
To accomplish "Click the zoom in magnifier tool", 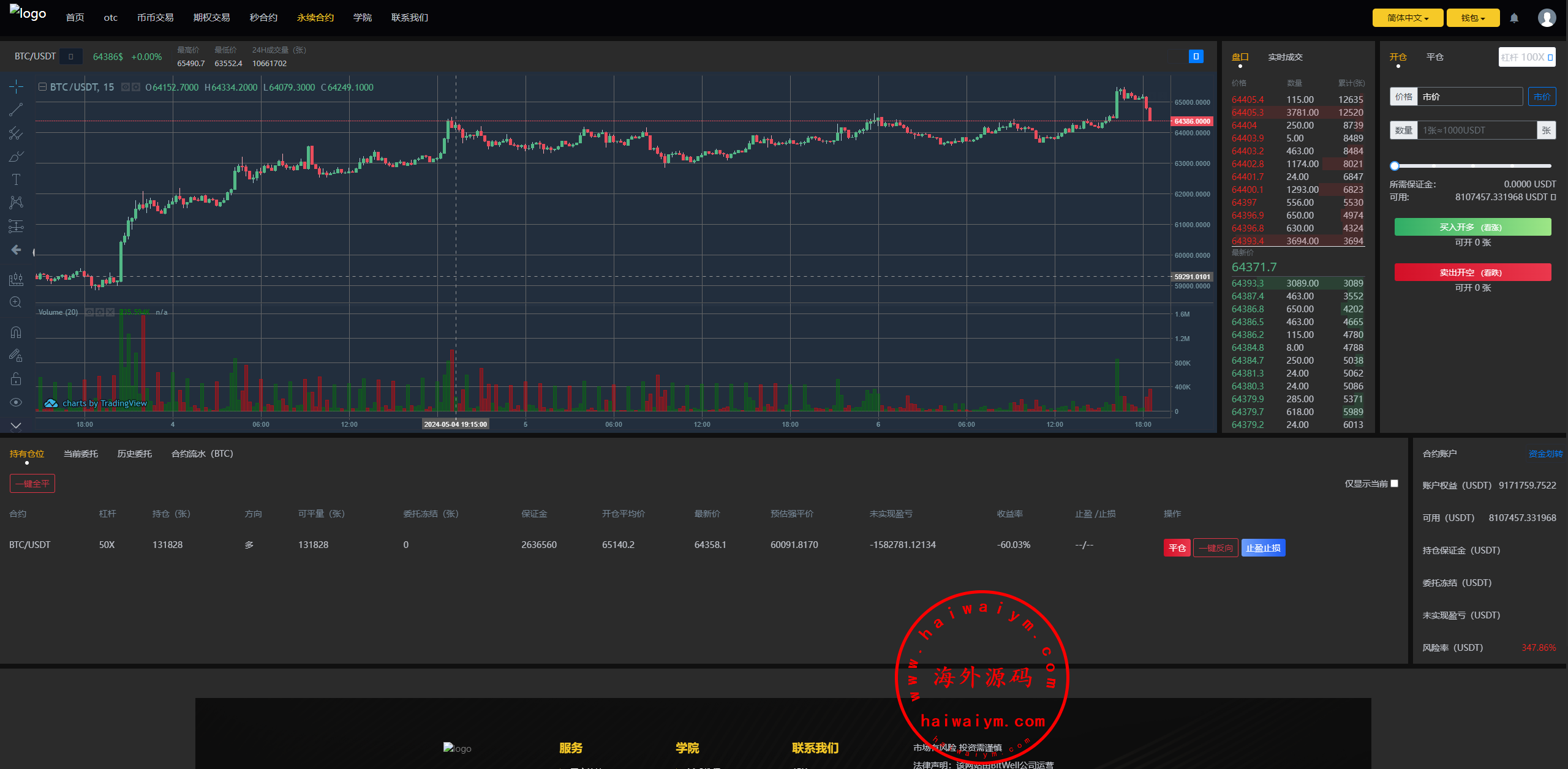I will 16,302.
